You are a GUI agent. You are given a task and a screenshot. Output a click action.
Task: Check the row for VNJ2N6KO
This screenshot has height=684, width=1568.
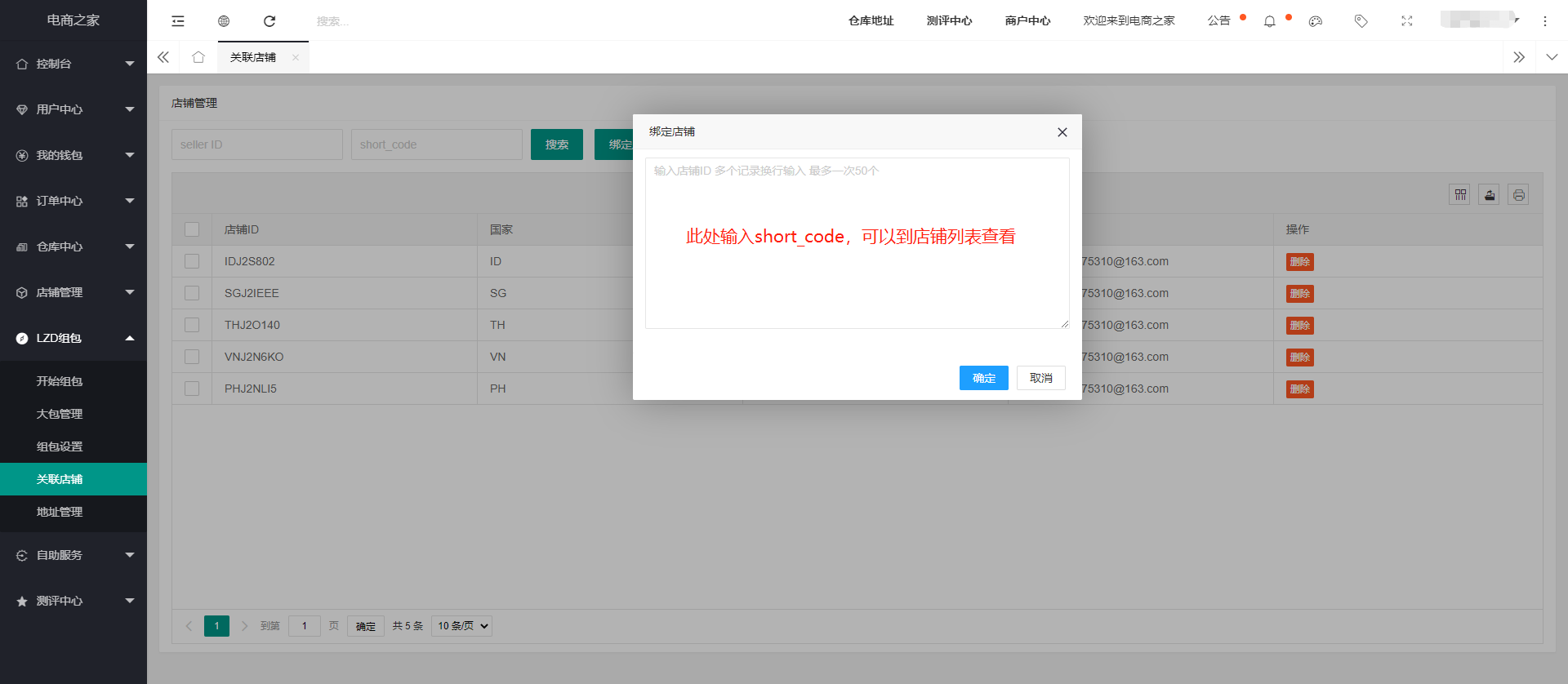(192, 357)
